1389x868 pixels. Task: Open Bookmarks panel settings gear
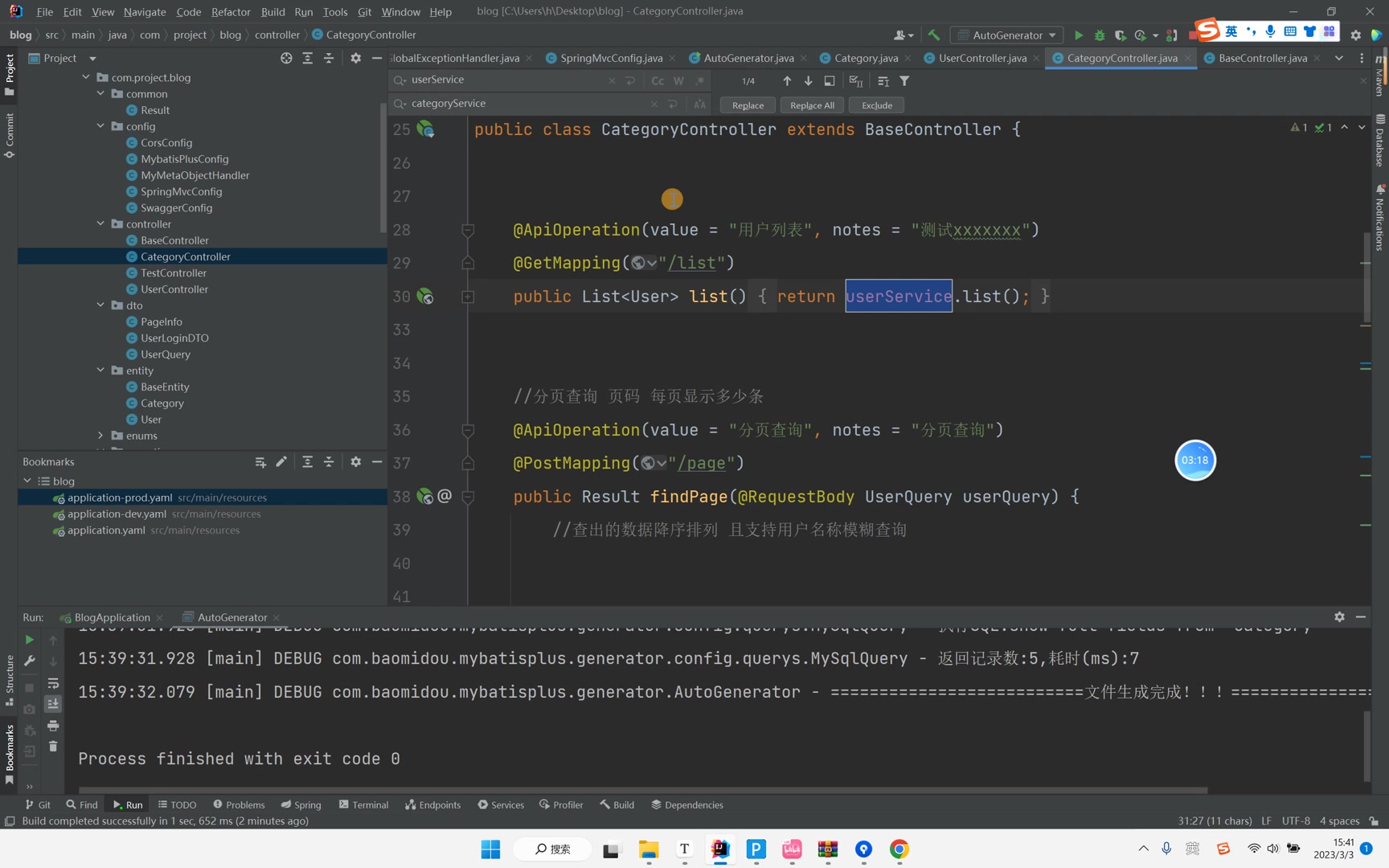[355, 461]
